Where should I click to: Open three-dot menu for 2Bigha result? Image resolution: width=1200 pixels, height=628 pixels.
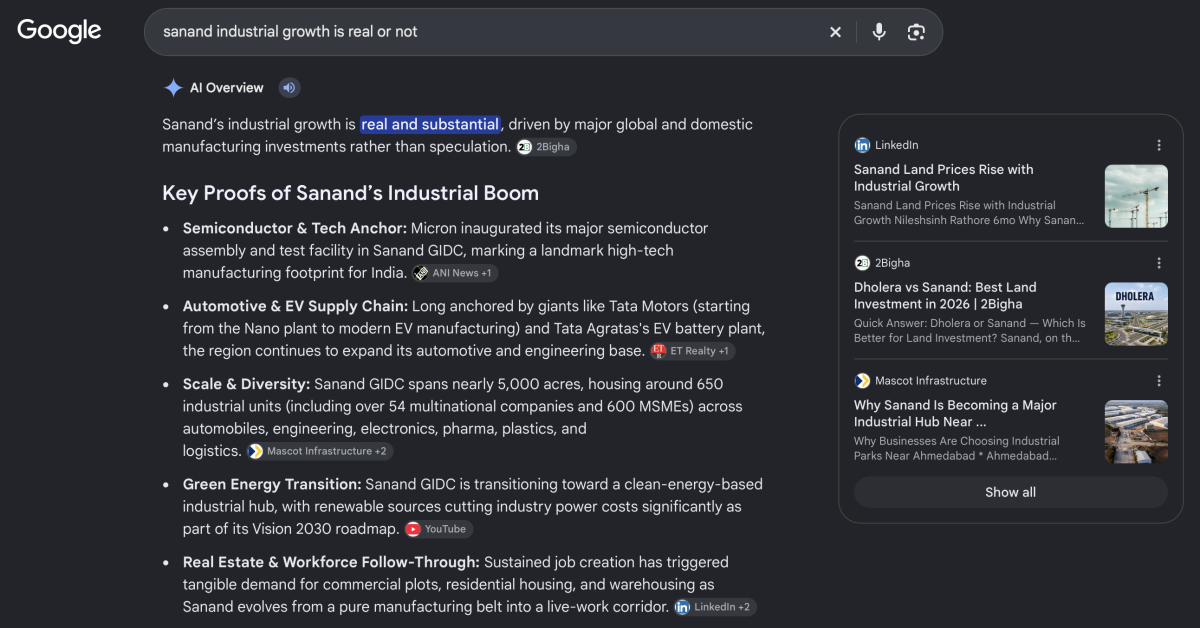1159,263
